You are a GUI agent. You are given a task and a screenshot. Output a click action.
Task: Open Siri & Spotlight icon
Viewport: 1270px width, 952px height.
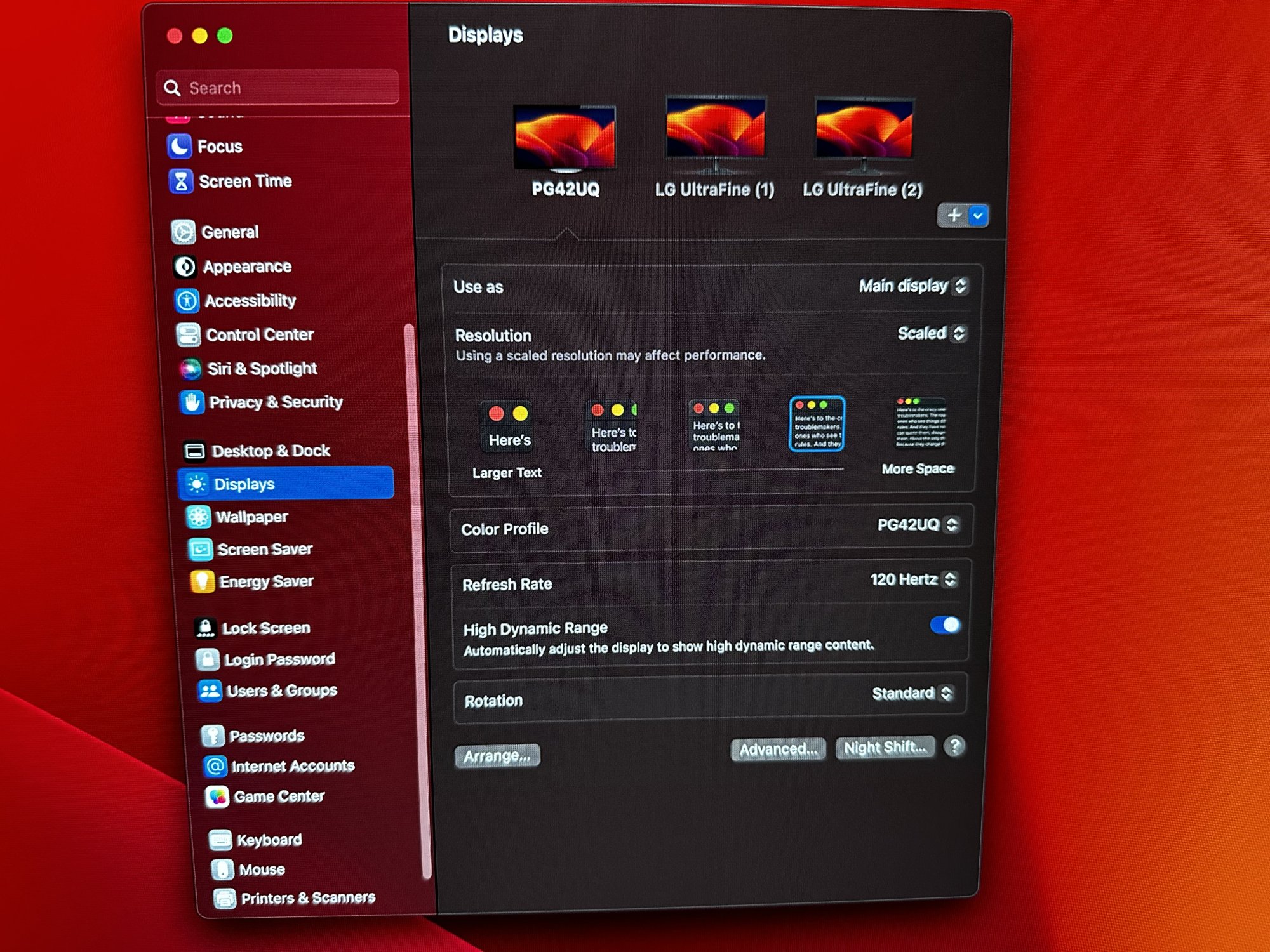190,369
